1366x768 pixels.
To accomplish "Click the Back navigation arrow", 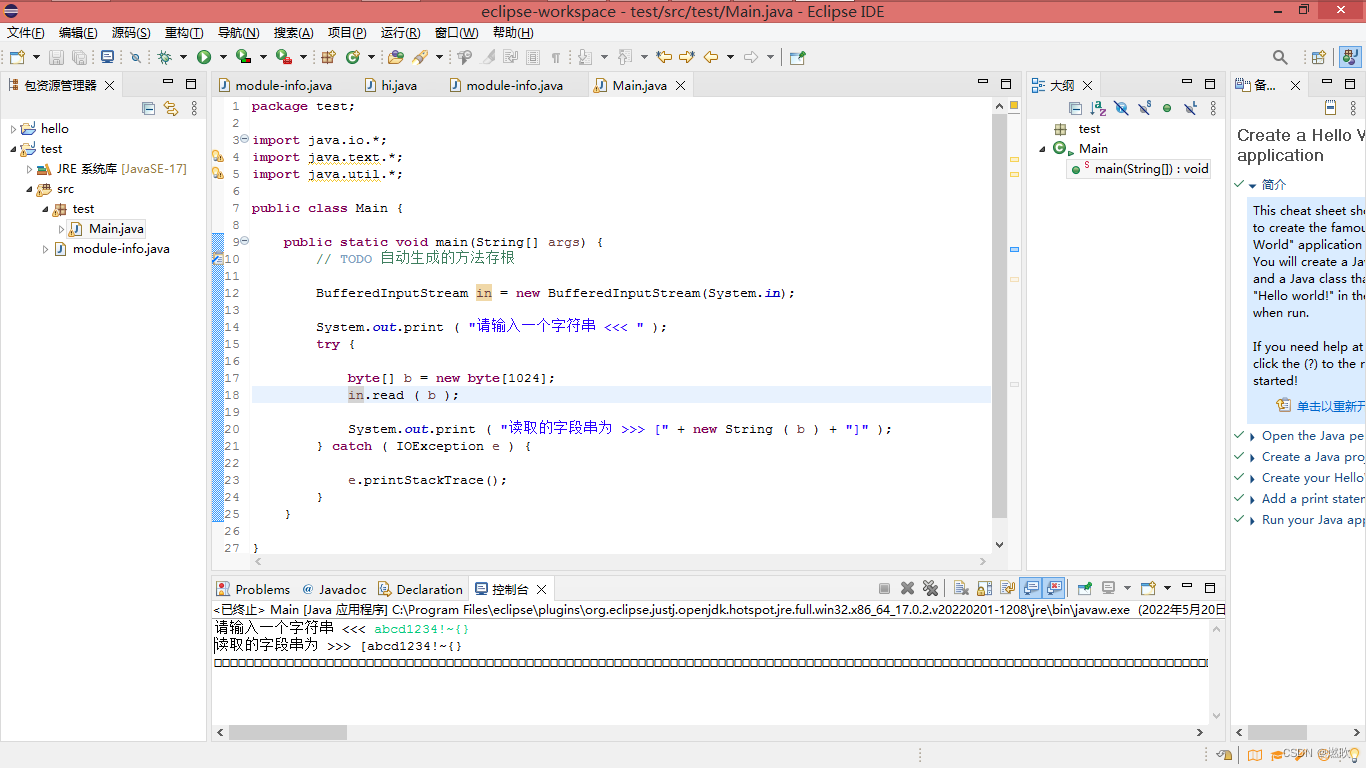I will tap(711, 57).
